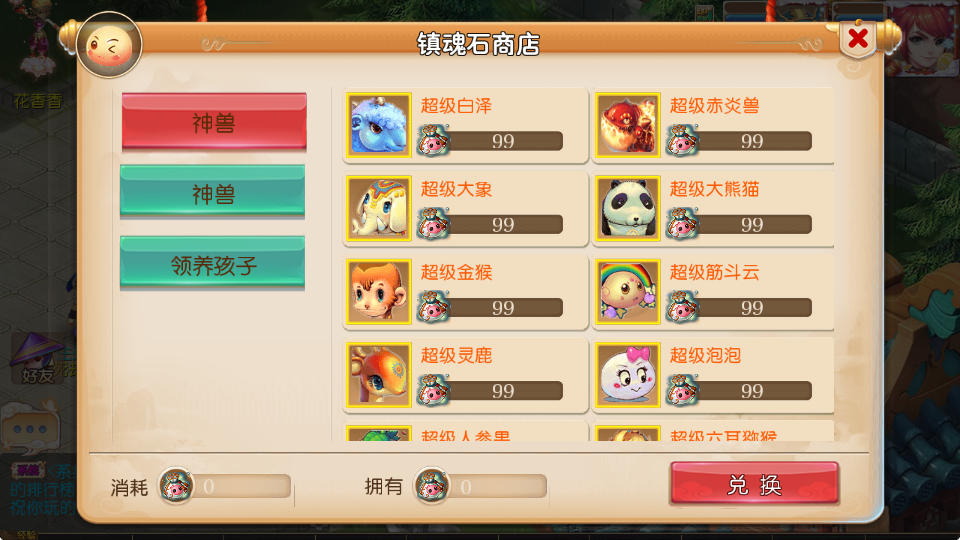The height and width of the screenshot is (540, 960).
Task: Select the 超级灵鹿 deer icon
Action: [x=378, y=375]
